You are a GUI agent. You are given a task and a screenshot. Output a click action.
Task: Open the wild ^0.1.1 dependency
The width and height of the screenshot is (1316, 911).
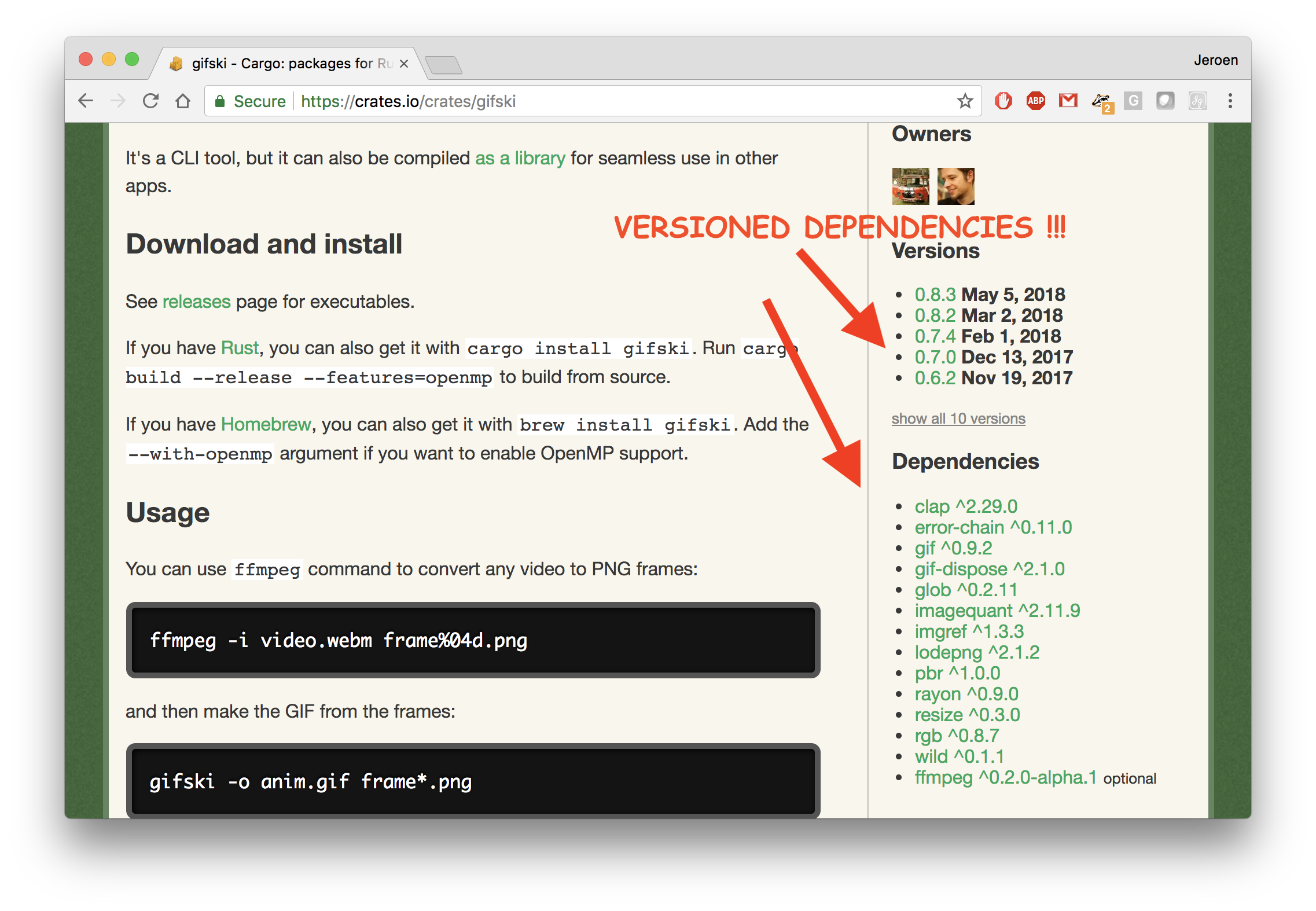(959, 756)
